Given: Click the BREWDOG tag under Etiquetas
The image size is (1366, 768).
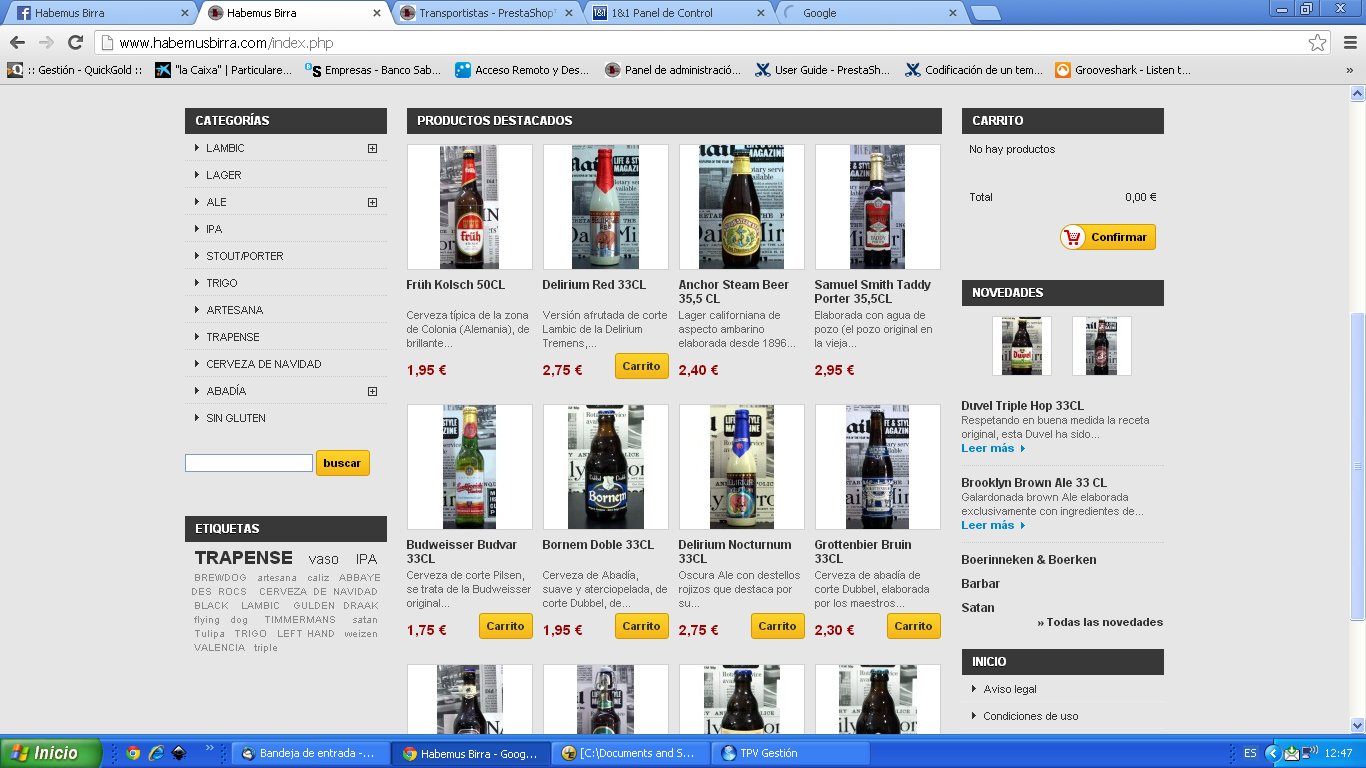Looking at the screenshot, I should tap(220, 578).
